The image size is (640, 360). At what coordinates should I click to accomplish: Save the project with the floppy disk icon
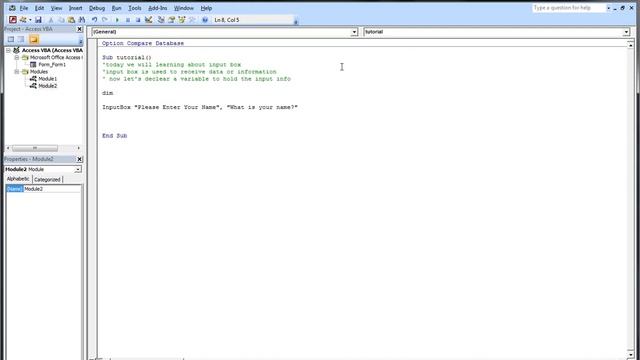pos(38,20)
